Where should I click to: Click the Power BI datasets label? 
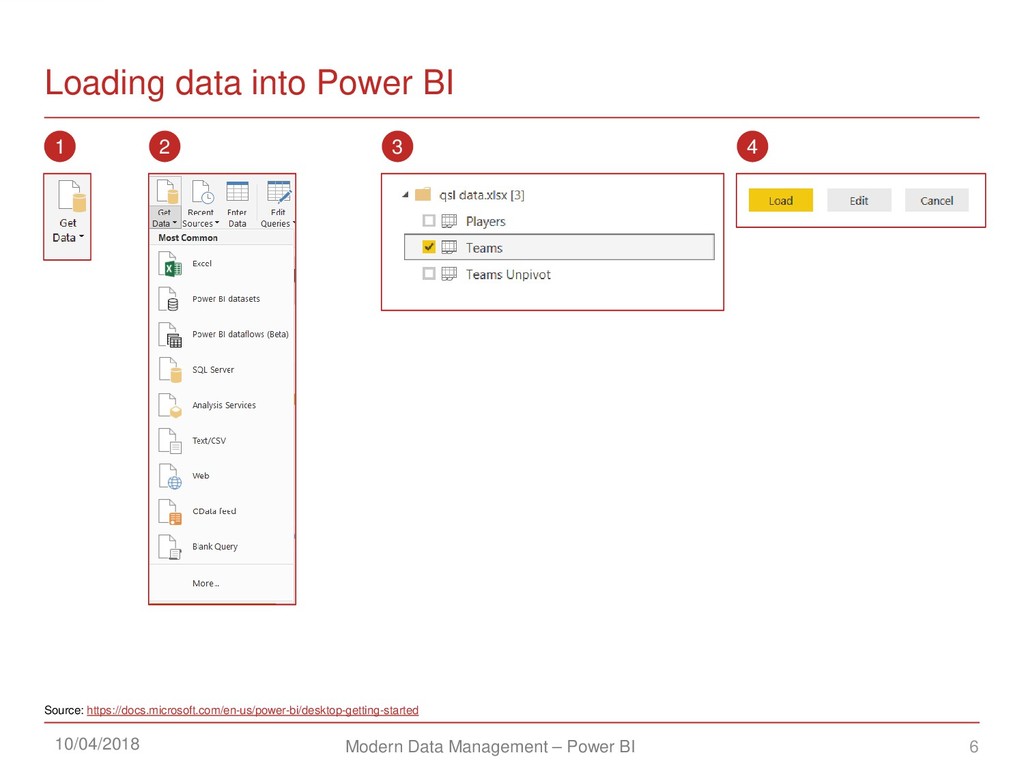[x=226, y=298]
